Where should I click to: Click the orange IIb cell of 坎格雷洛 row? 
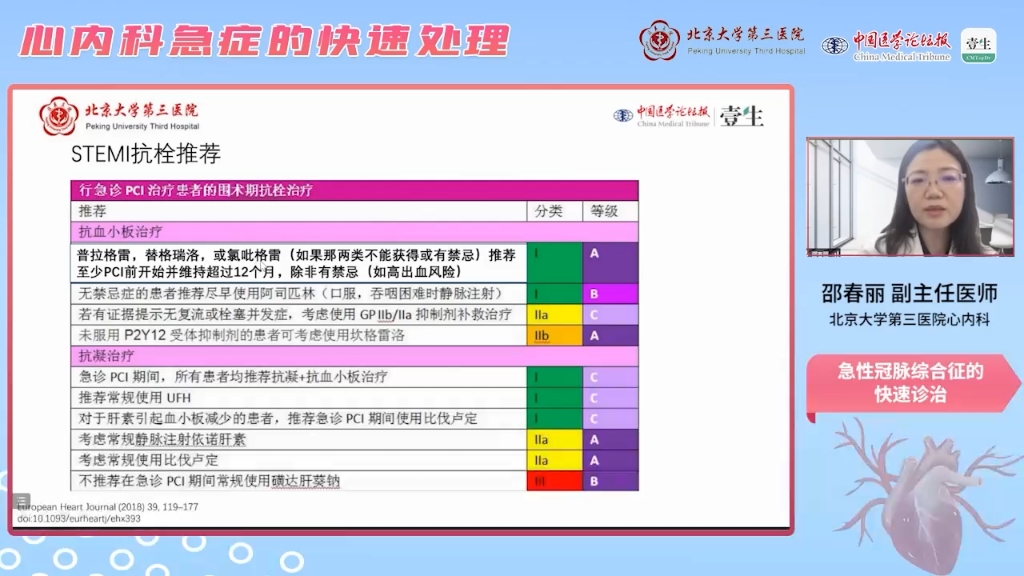(554, 335)
